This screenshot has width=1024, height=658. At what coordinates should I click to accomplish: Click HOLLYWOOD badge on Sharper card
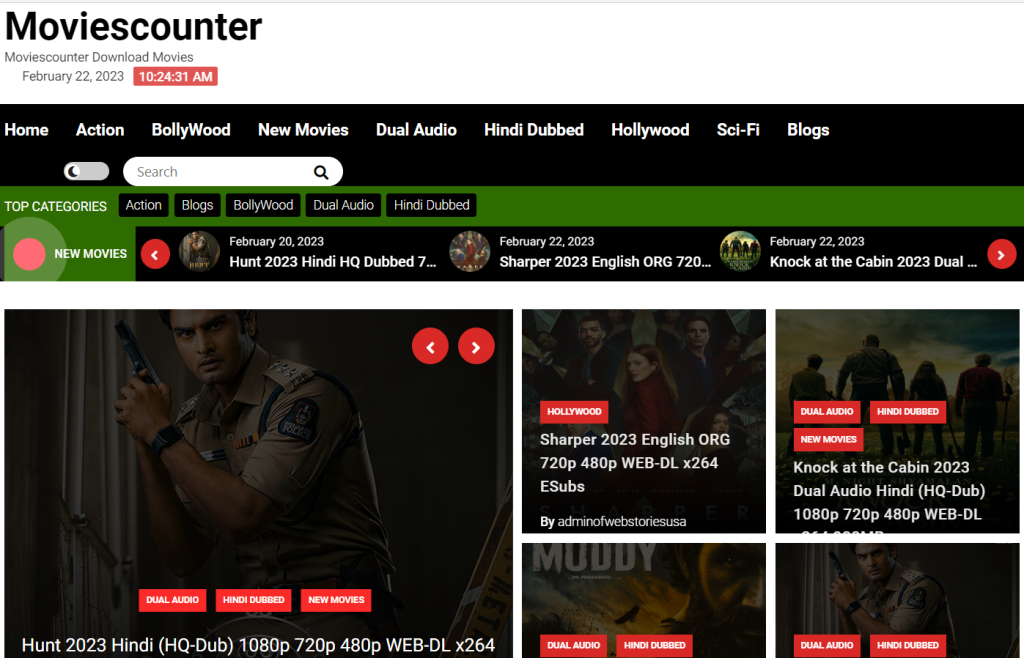tap(574, 412)
